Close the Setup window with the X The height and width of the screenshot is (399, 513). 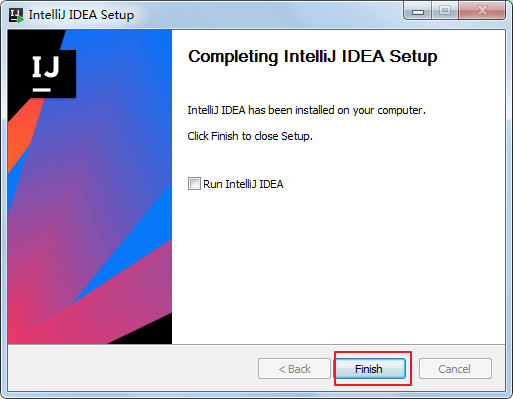tap(482, 11)
